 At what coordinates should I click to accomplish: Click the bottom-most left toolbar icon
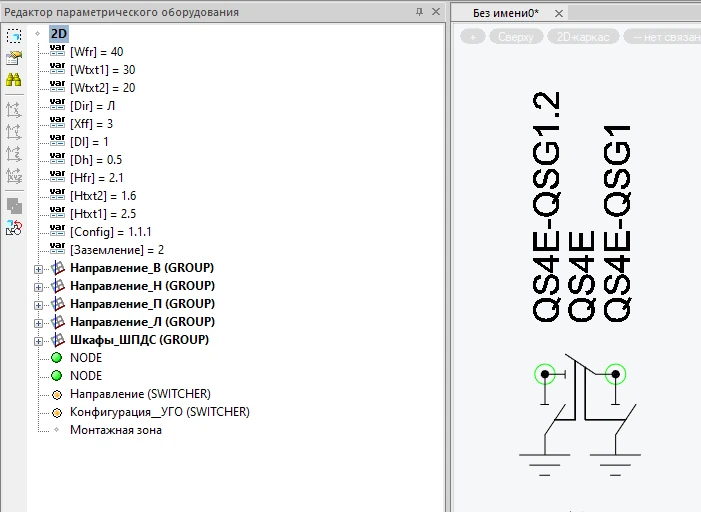[x=14, y=228]
